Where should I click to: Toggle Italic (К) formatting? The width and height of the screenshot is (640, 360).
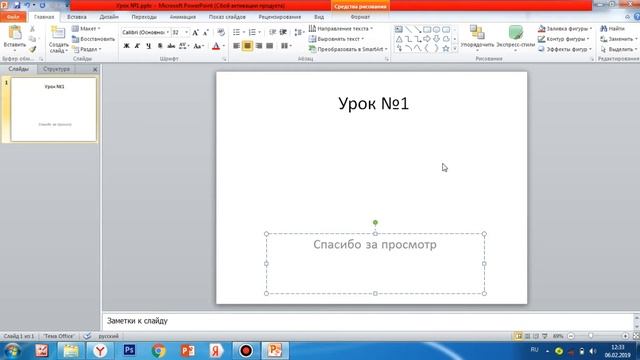(x=137, y=46)
